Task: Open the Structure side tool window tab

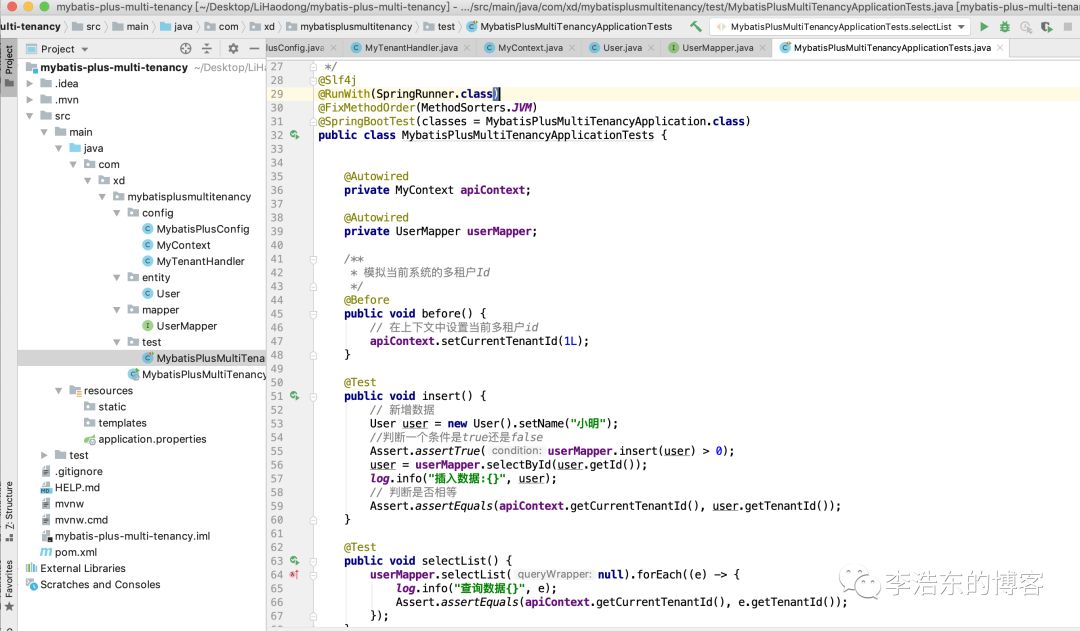Action: 9,511
